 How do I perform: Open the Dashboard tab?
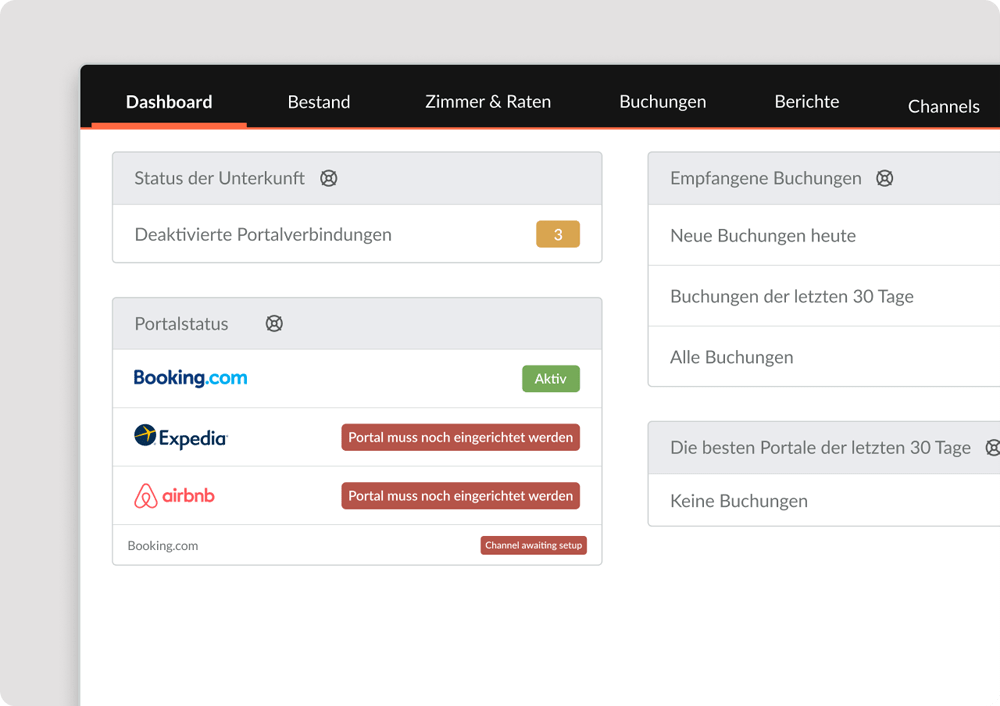[169, 102]
